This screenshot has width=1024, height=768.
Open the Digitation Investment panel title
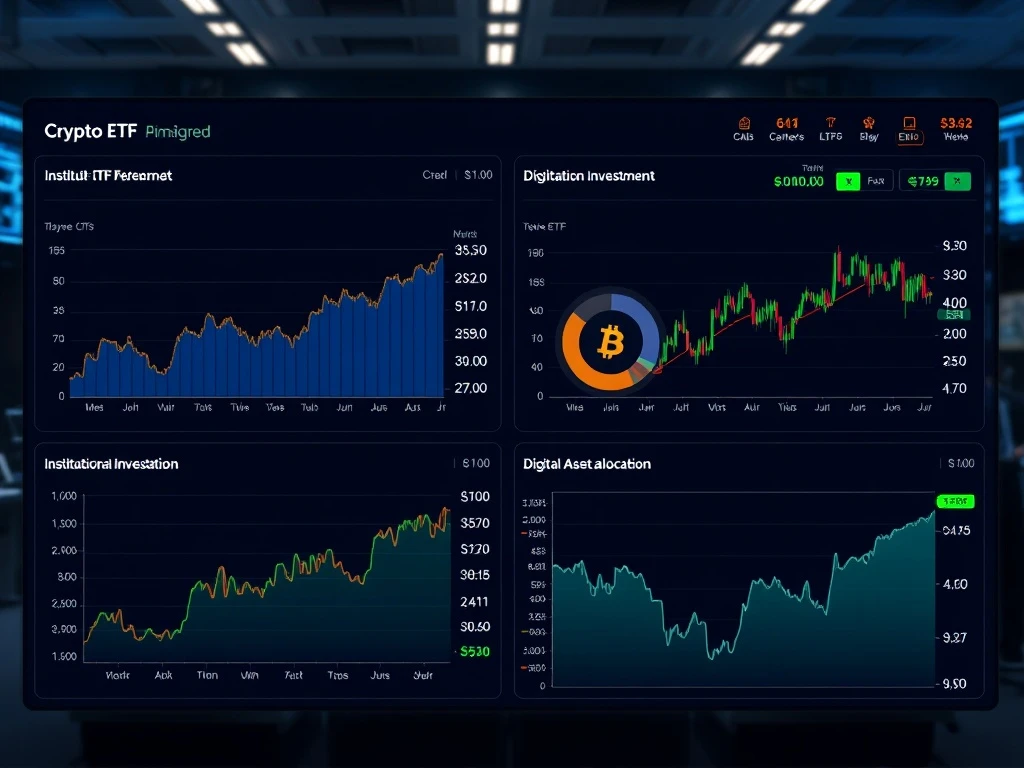pyautogui.click(x=588, y=176)
